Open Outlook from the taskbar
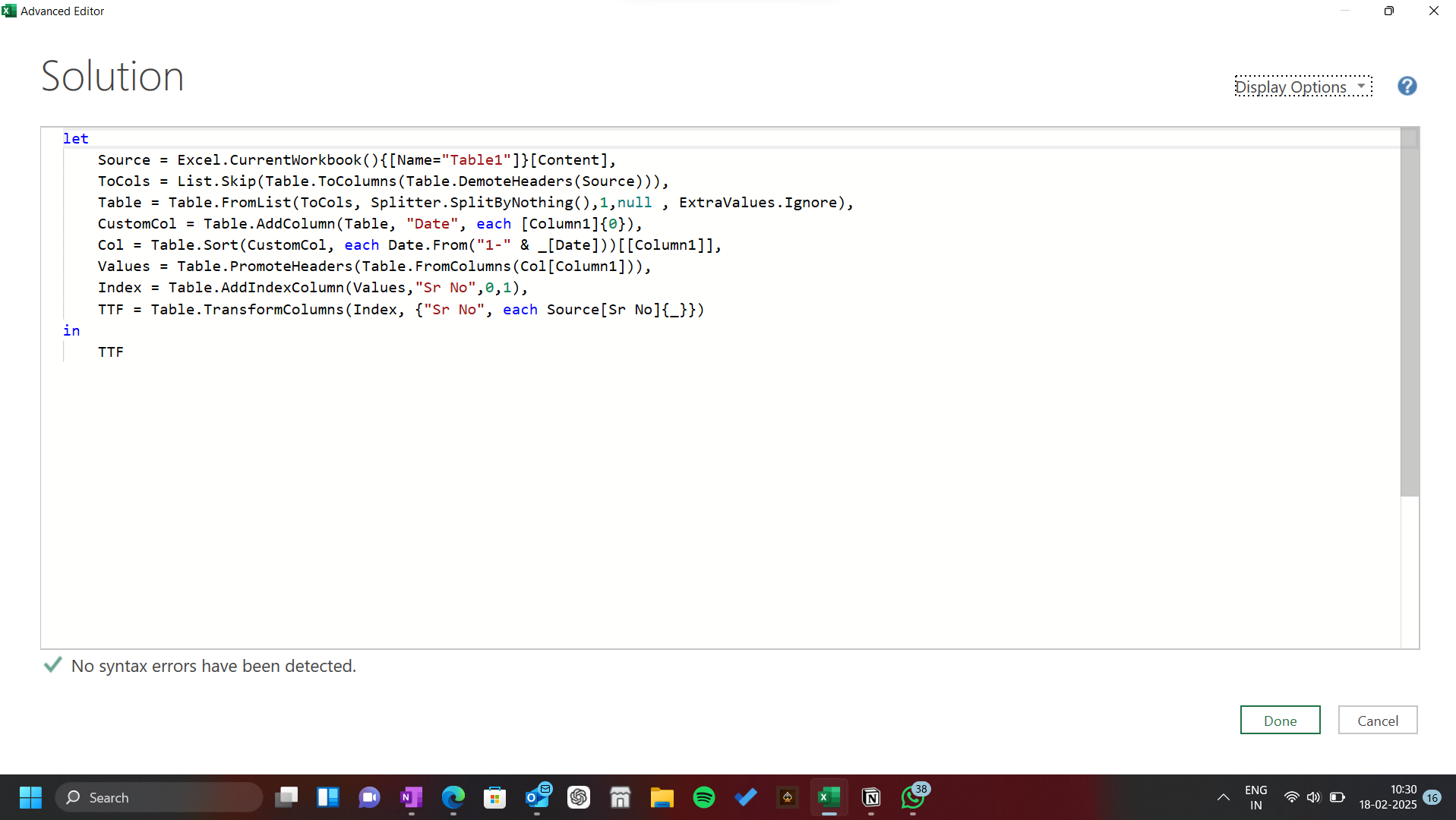 (538, 797)
